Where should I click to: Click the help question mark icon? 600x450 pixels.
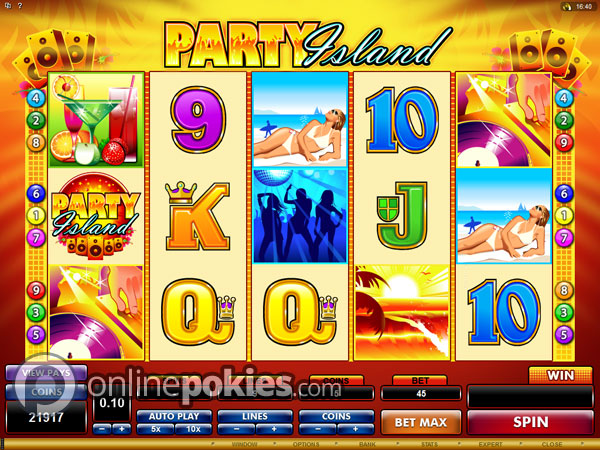coord(20,6)
